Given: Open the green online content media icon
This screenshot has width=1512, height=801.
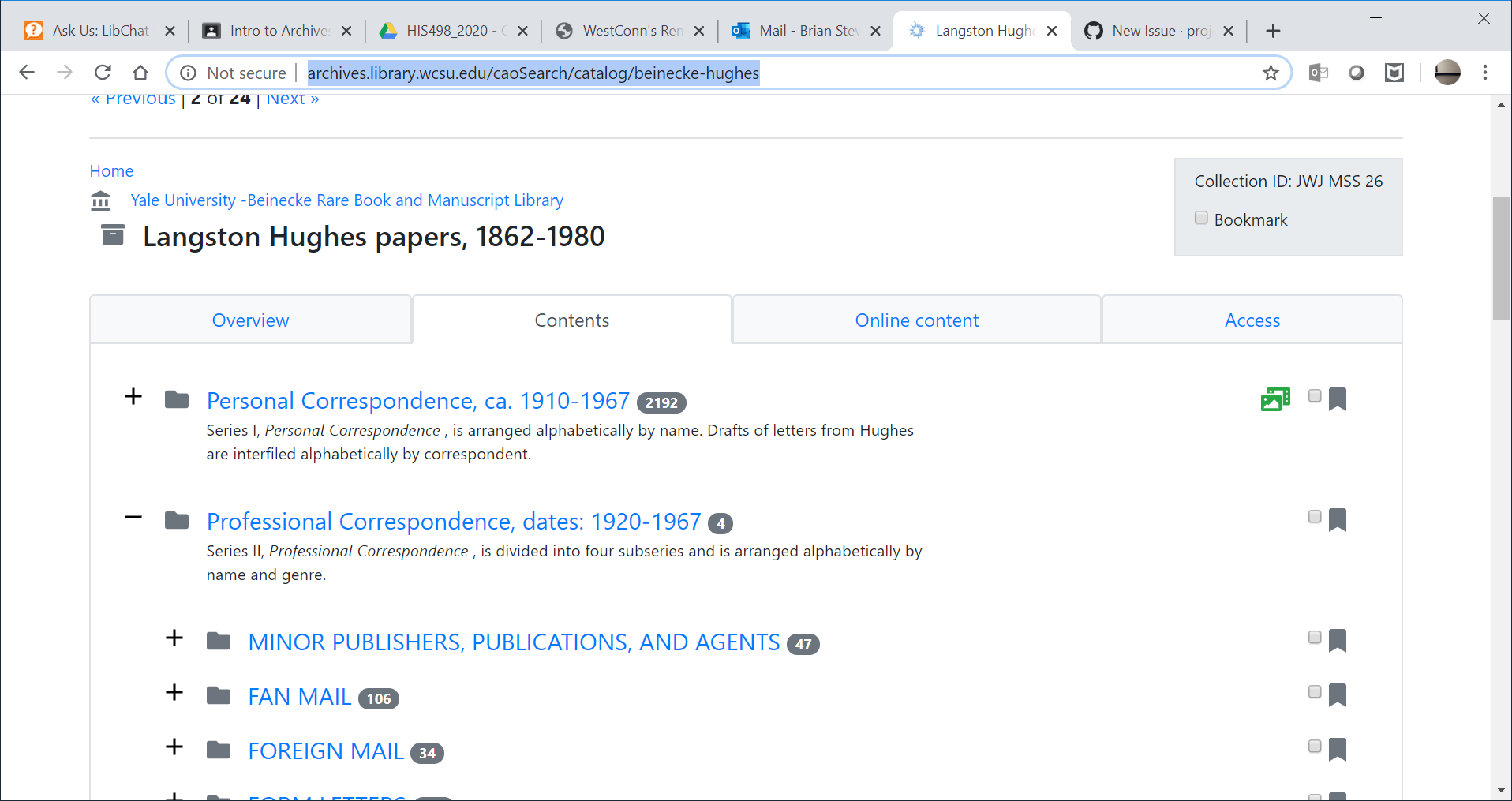Looking at the screenshot, I should click(1274, 399).
